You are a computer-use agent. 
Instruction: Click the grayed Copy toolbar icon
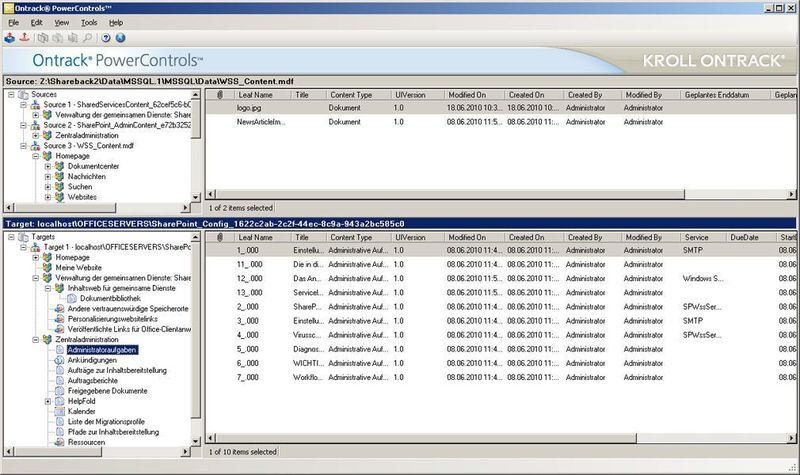click(x=43, y=38)
